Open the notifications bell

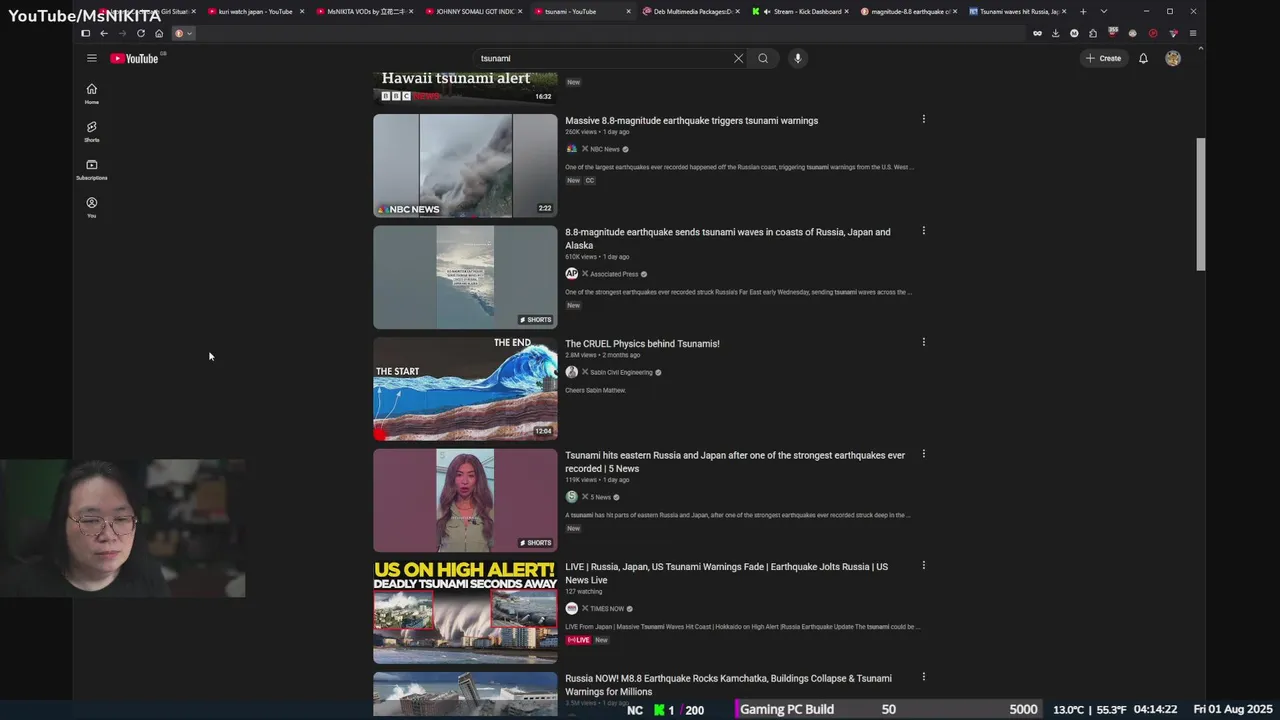coord(1143,58)
